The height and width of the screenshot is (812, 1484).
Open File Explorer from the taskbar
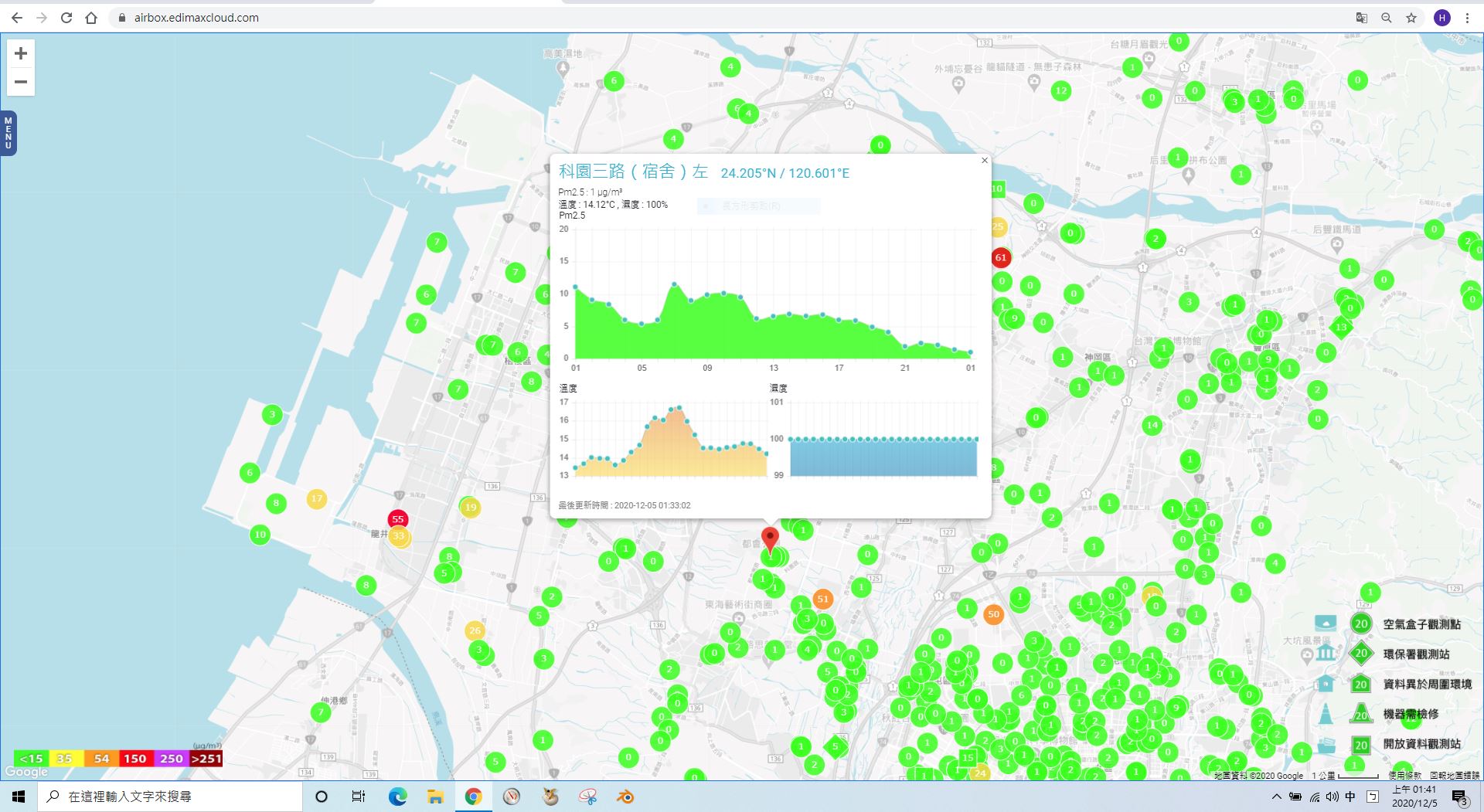pyautogui.click(x=435, y=797)
